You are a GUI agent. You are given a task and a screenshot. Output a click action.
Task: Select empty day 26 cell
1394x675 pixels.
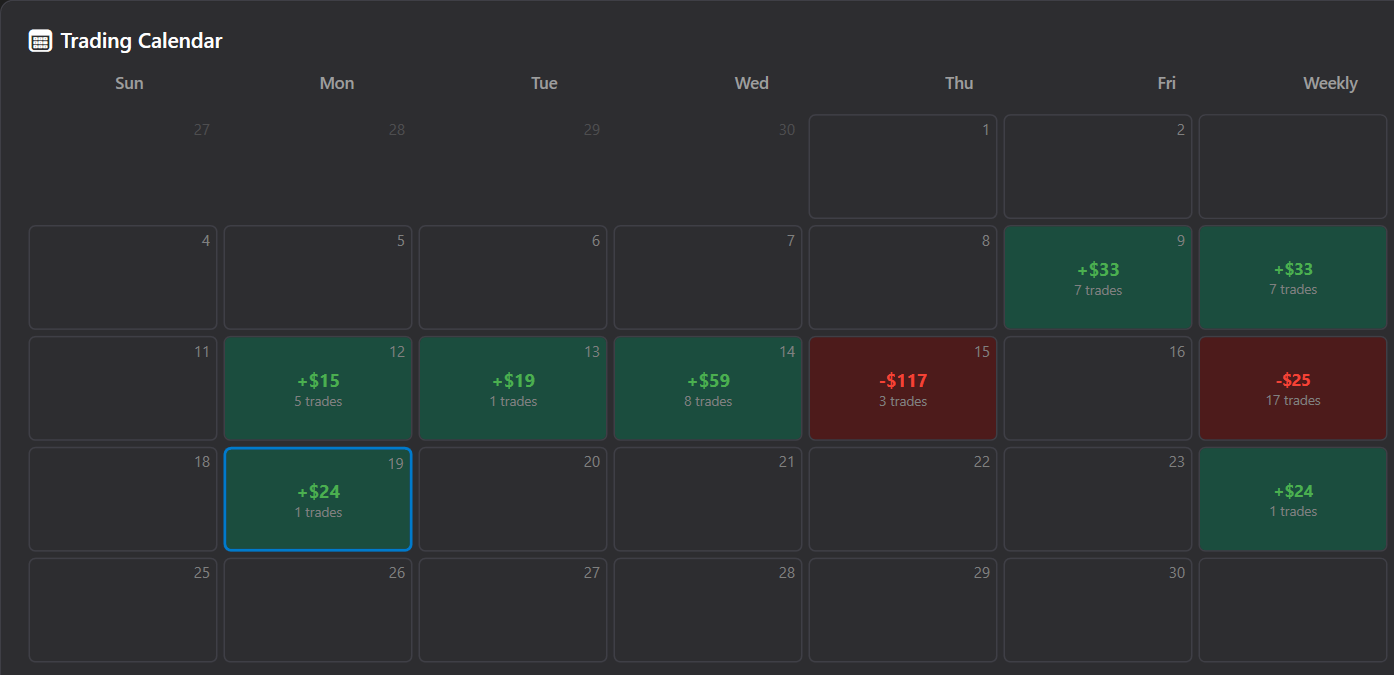coord(318,610)
